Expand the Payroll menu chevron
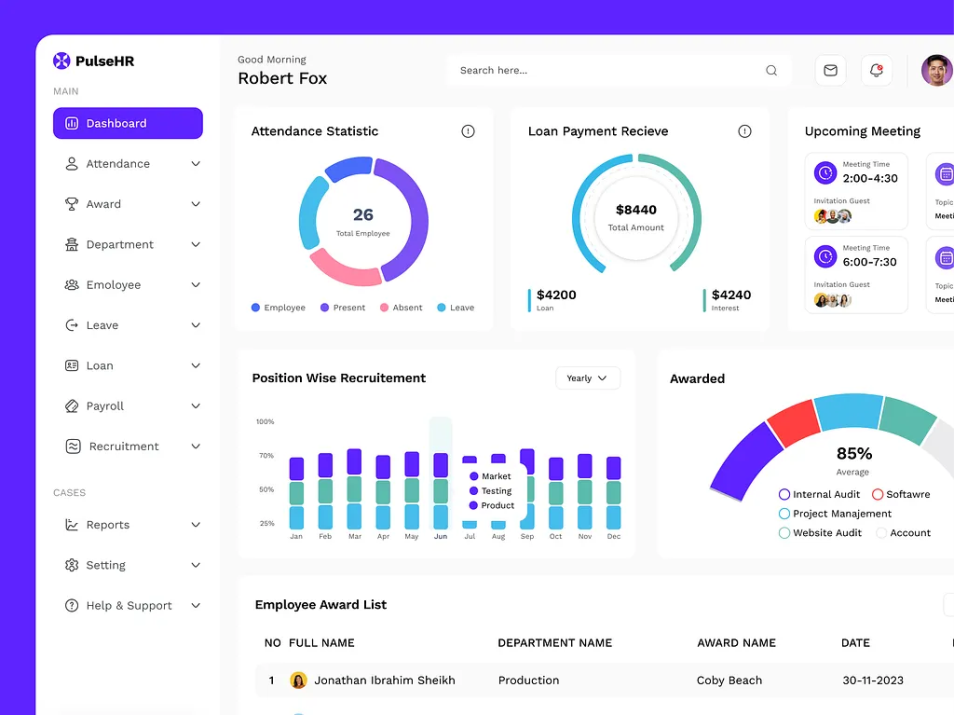 pos(196,406)
